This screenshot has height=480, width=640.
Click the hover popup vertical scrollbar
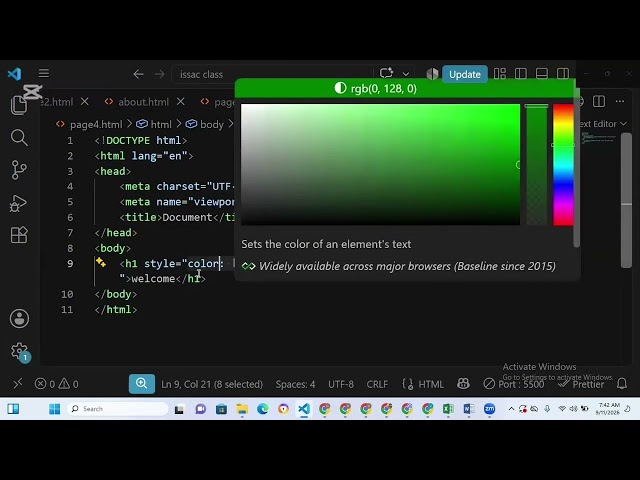click(576, 167)
